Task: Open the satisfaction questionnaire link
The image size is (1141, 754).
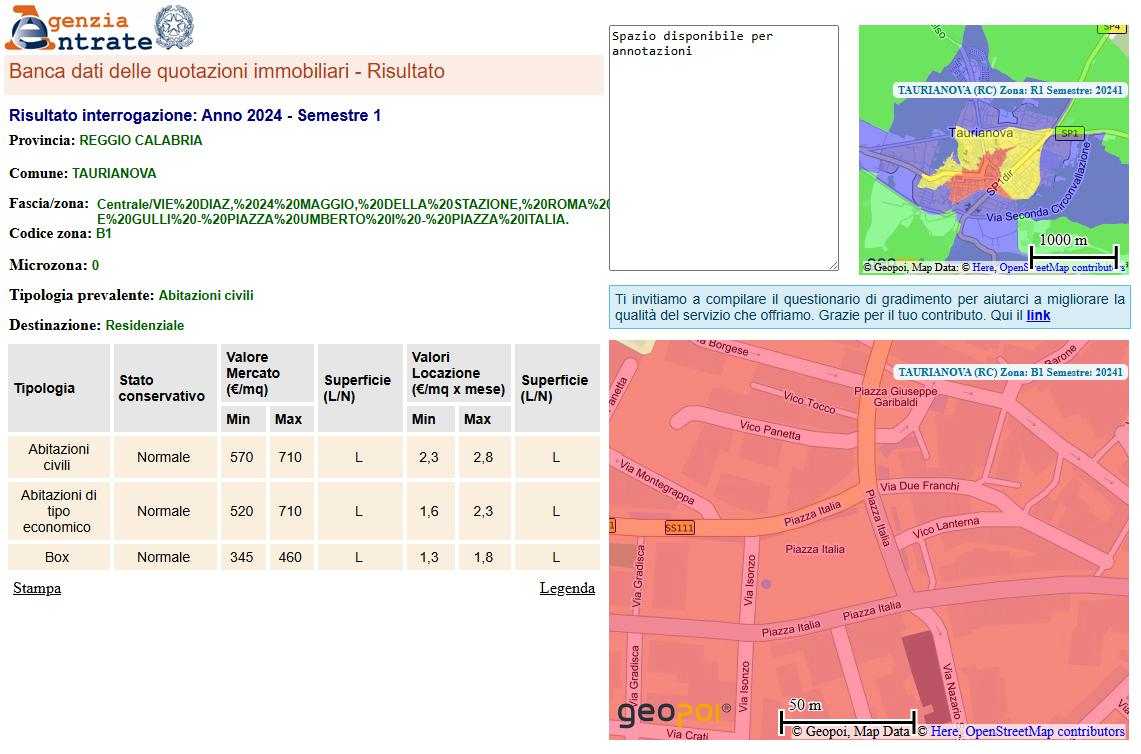Action: click(x=1038, y=315)
